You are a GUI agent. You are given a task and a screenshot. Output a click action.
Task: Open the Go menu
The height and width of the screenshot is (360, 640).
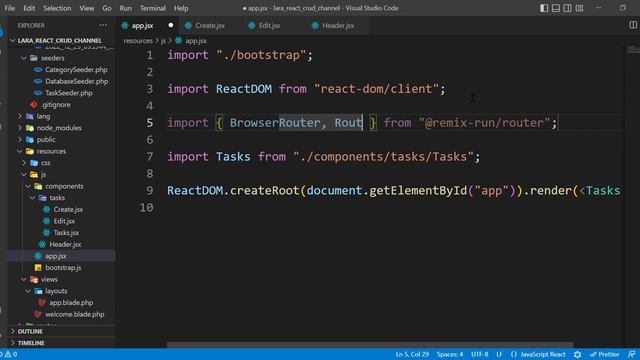[107, 8]
